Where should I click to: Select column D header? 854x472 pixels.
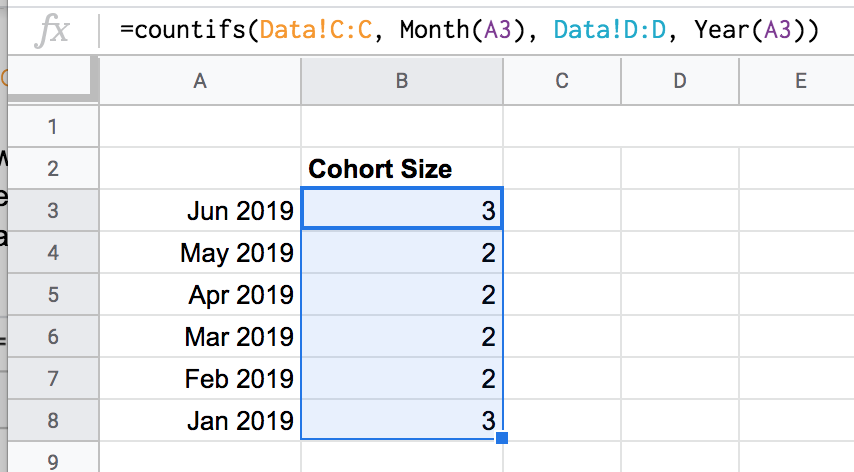680,82
